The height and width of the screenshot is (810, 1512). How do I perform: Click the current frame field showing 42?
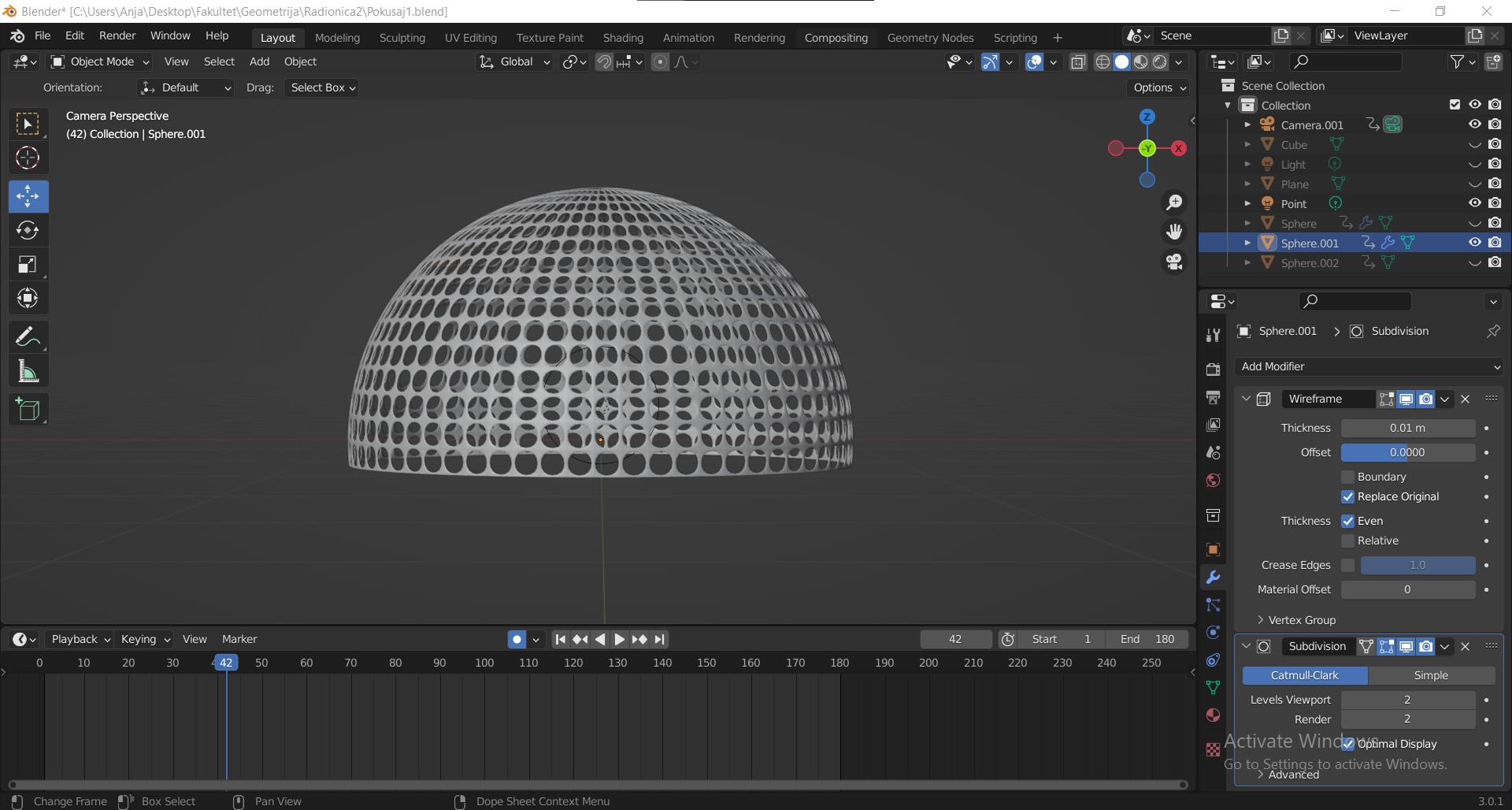[x=955, y=639]
